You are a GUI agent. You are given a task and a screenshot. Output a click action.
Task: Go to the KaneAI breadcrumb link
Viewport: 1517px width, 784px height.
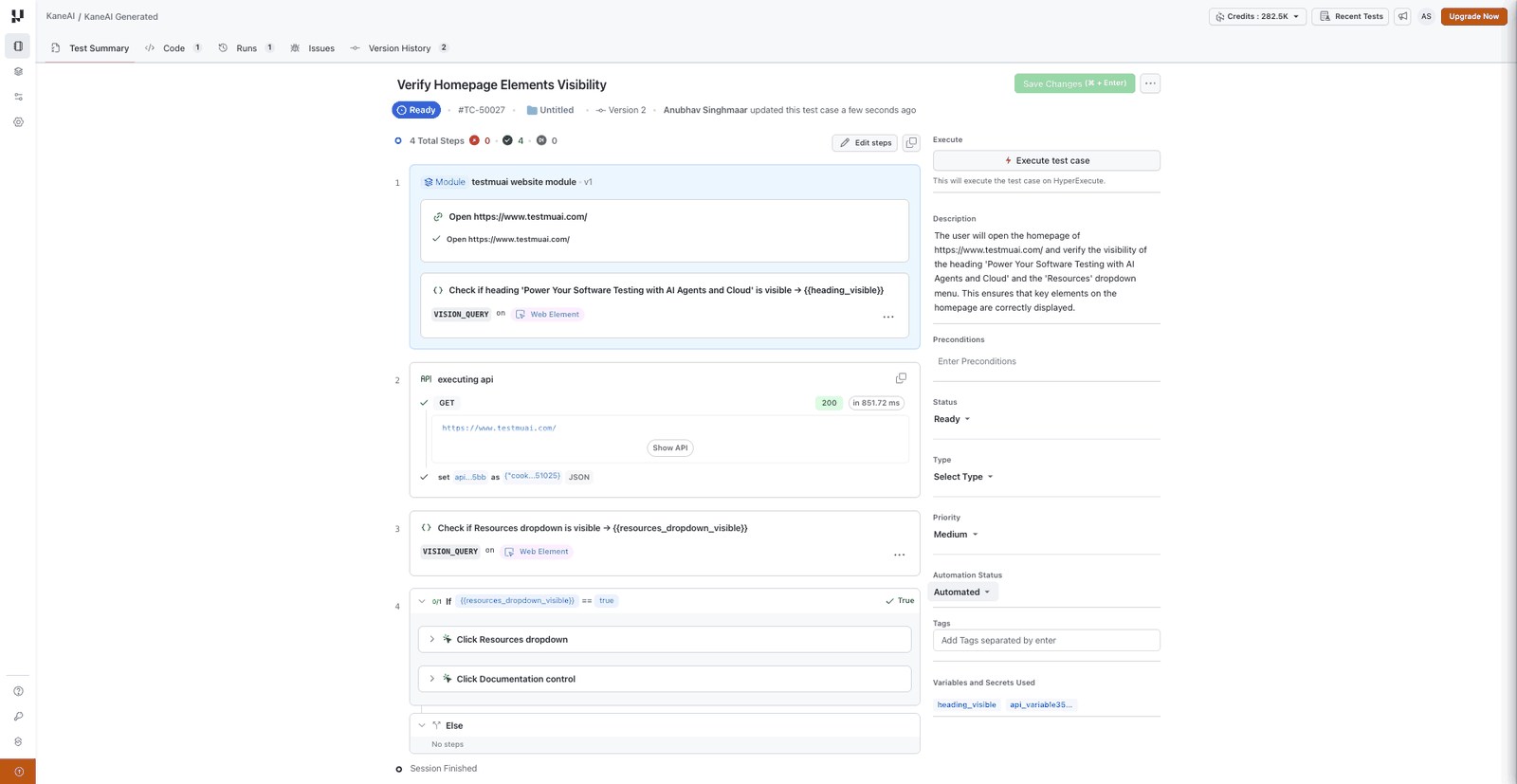pyautogui.click(x=61, y=16)
